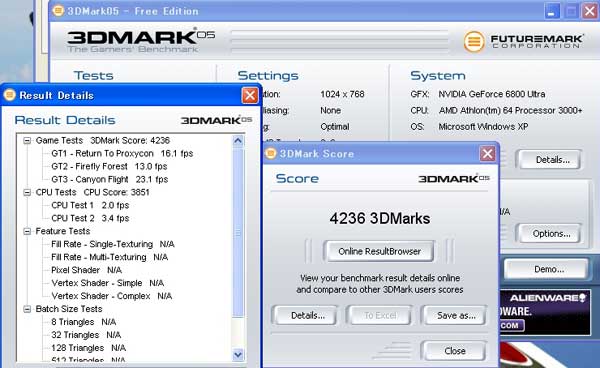Select the 8 Triangles row
The width and height of the screenshot is (600, 368).
[x=84, y=322]
